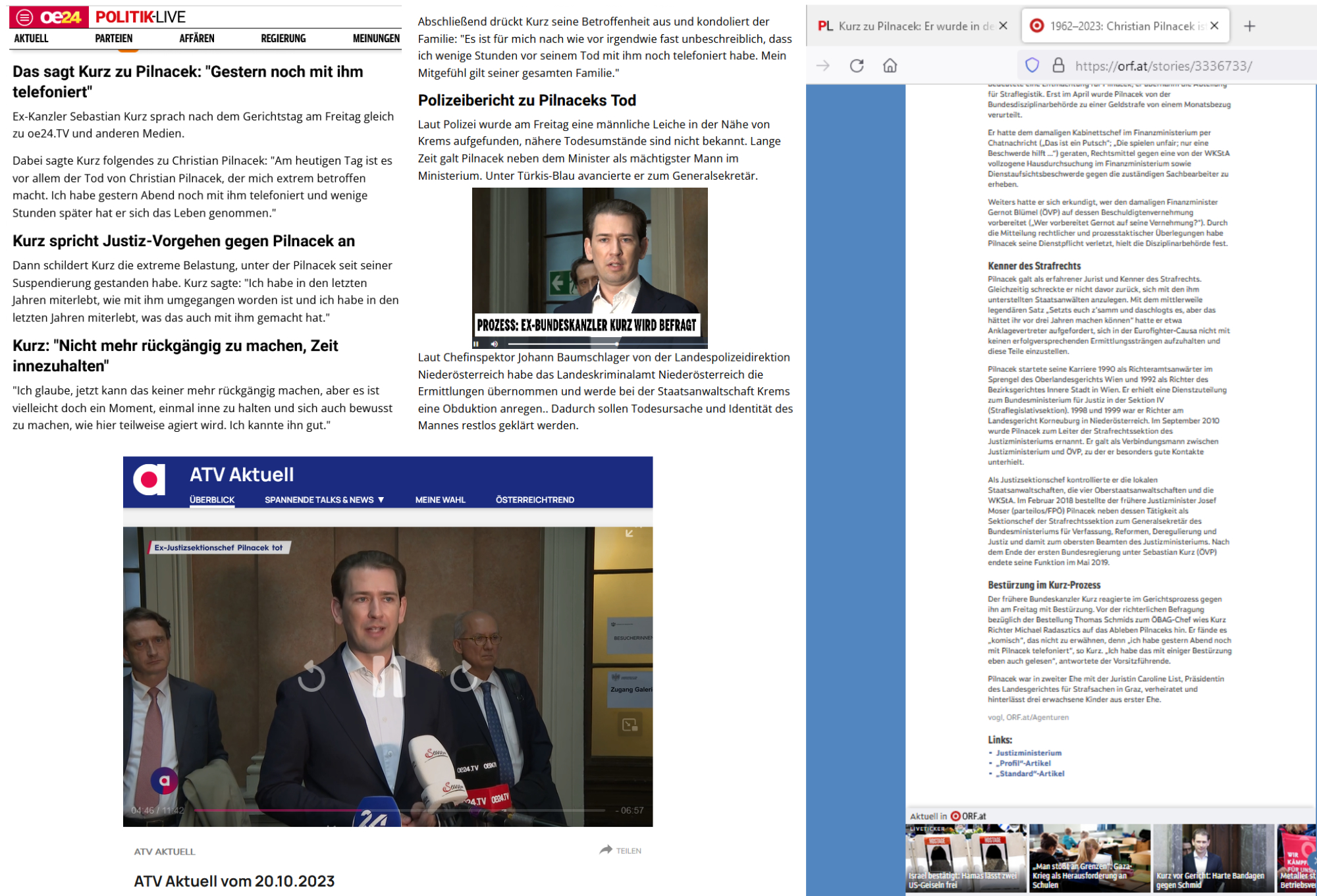Click the site security padlock icon

1058,65
